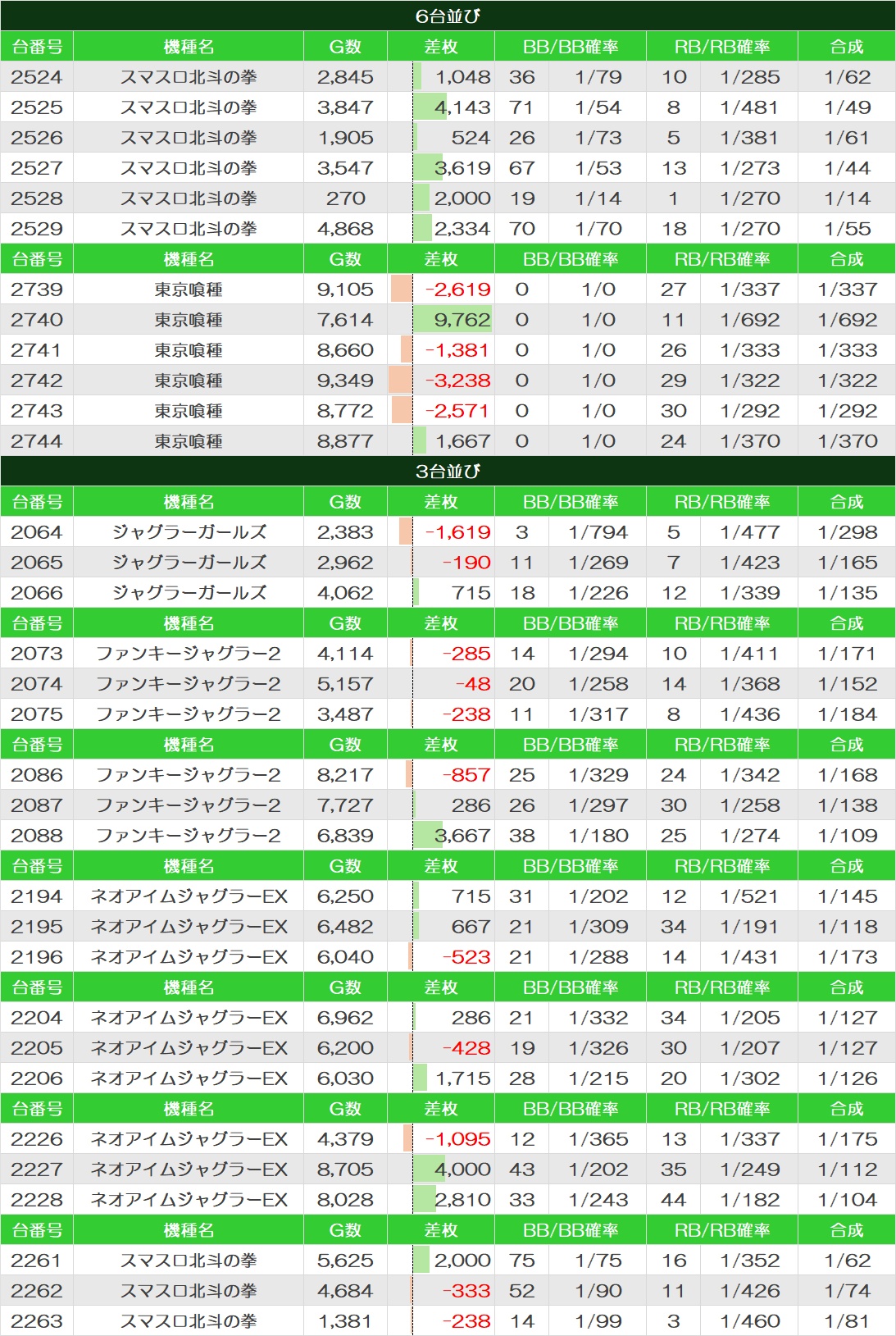Click the game count 5,157
Viewport: 896px width, 1336px height.
click(x=345, y=684)
